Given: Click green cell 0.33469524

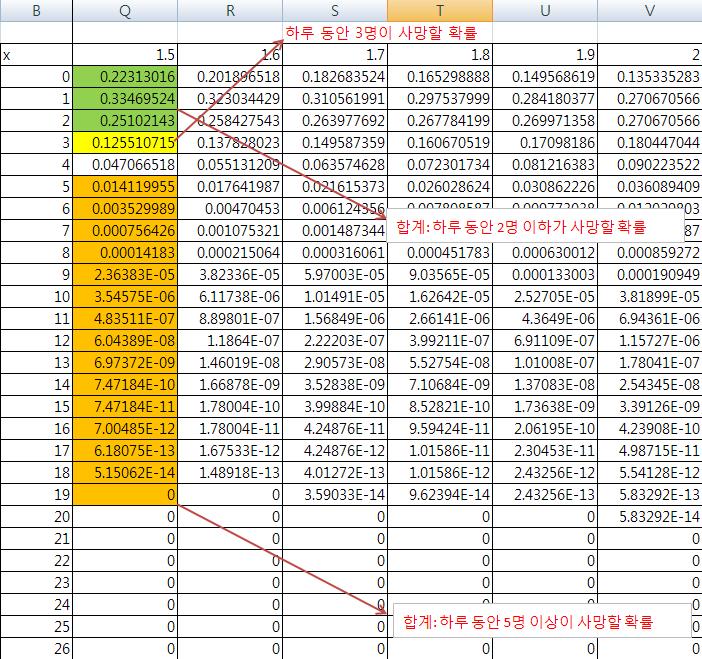Looking at the screenshot, I should [125, 98].
